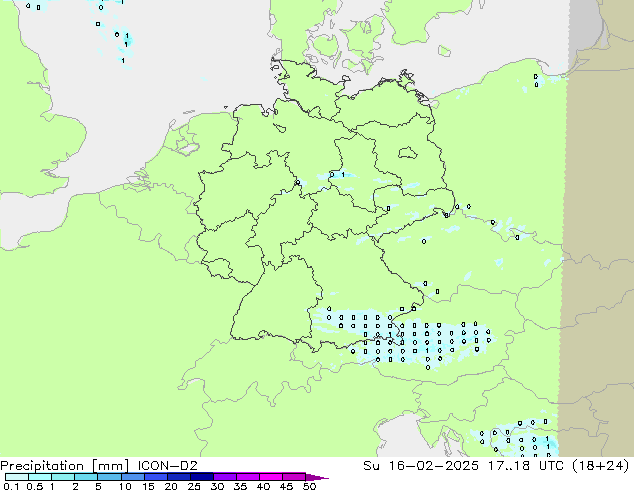This screenshot has width=634, height=490.
Task: Click the '35' legend value
Action: tap(240, 486)
